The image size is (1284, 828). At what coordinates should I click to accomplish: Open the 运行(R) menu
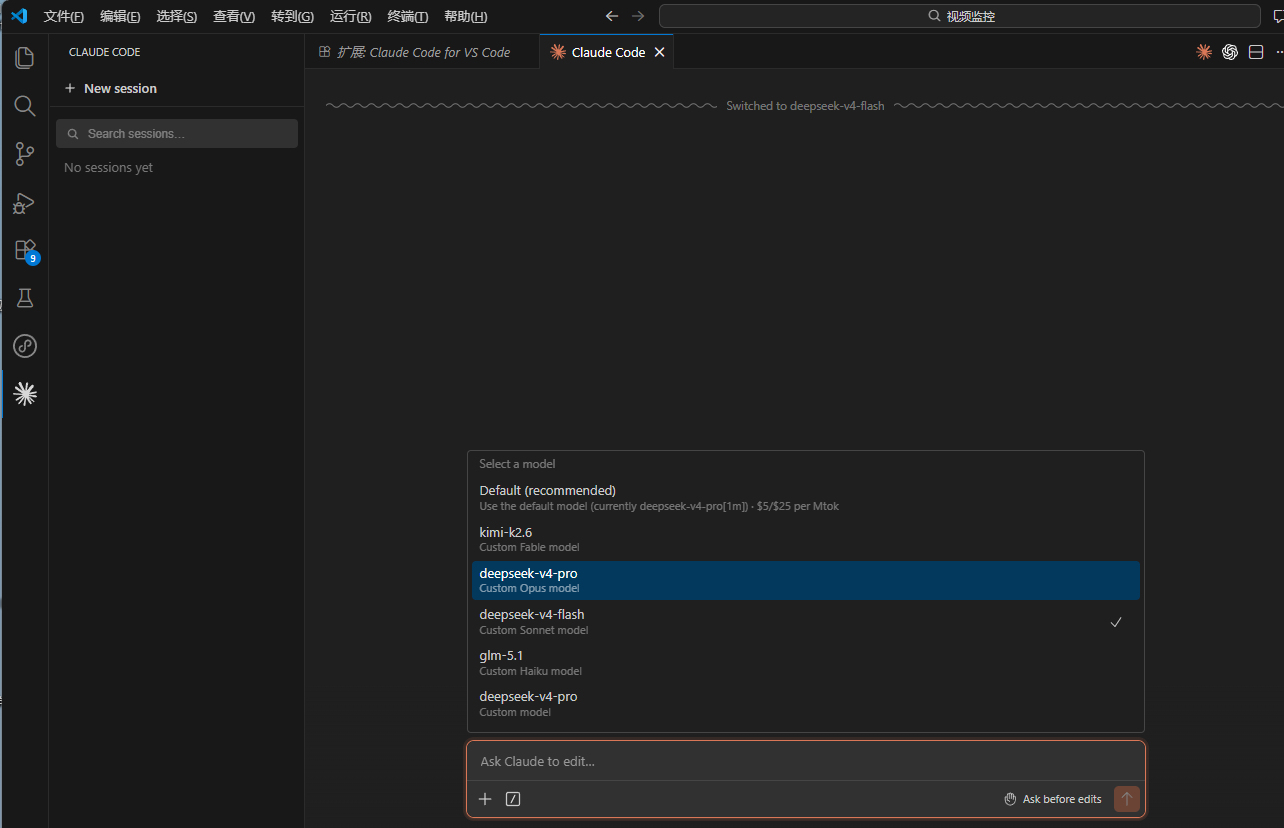[351, 16]
